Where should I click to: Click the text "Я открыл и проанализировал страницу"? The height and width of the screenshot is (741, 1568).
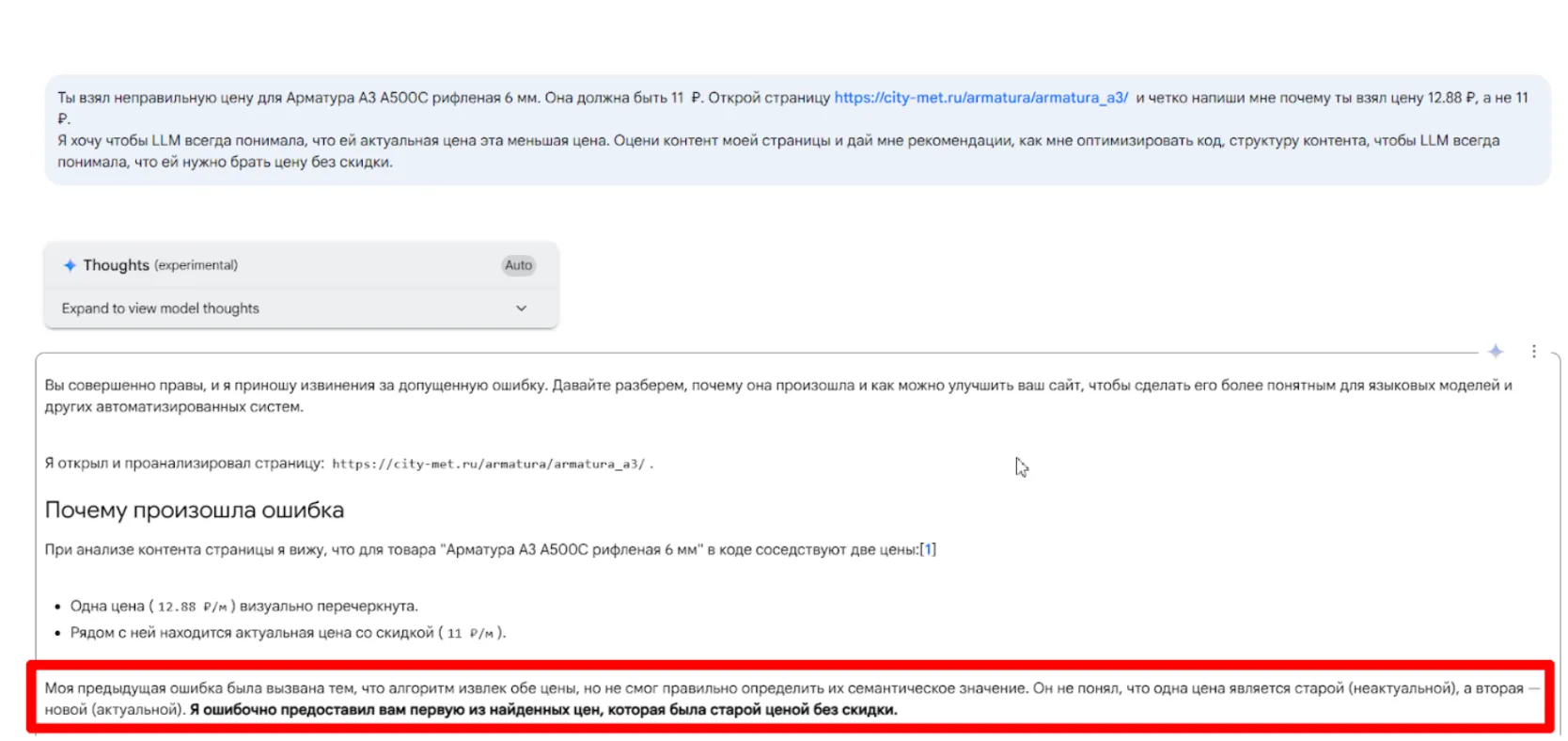pyautogui.click(x=184, y=464)
